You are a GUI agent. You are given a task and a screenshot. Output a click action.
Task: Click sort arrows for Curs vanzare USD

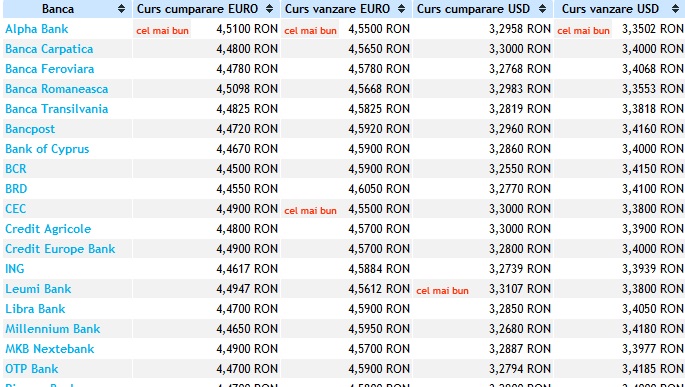(x=676, y=9)
